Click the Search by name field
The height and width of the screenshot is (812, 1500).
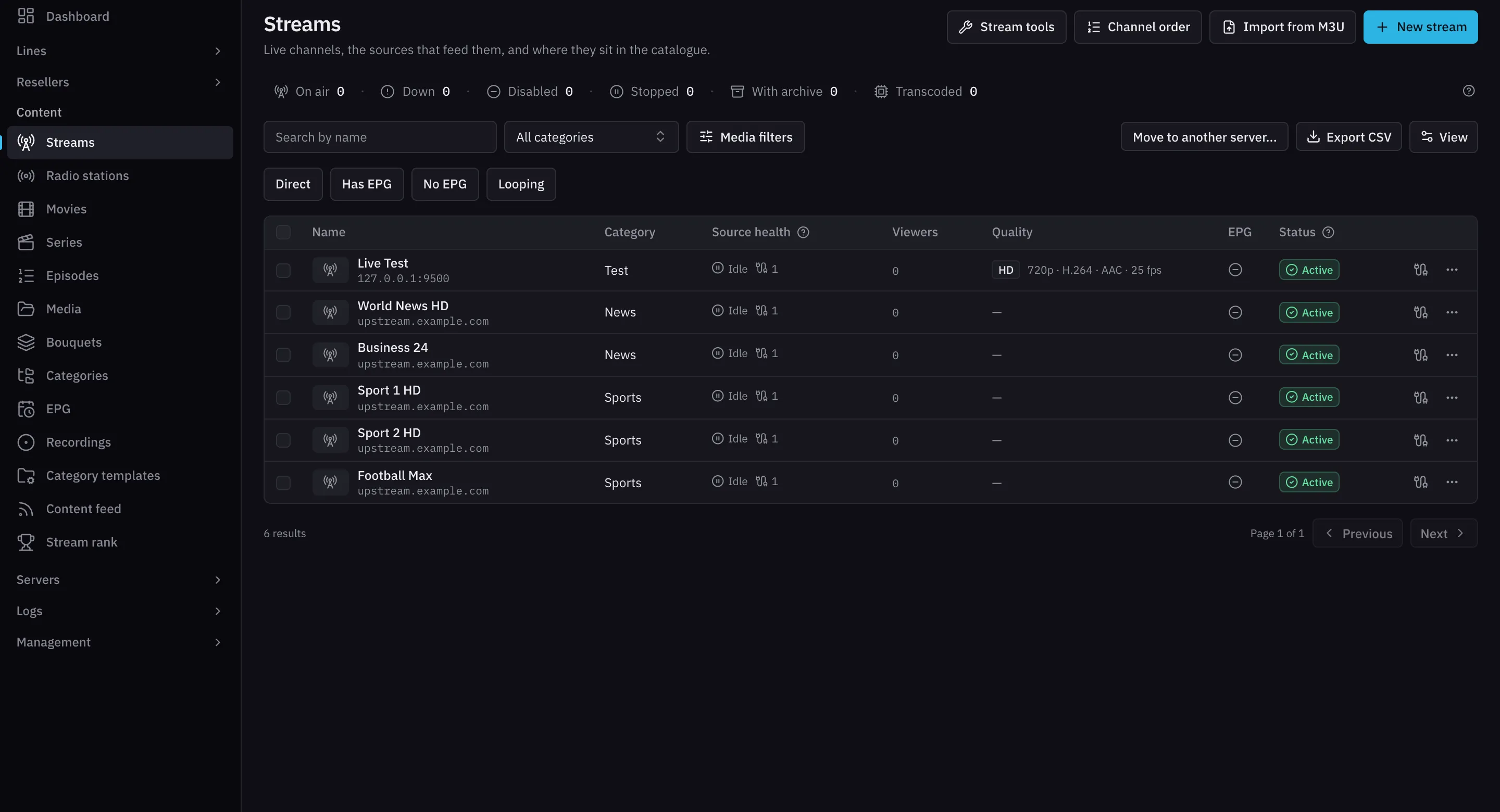(x=380, y=137)
